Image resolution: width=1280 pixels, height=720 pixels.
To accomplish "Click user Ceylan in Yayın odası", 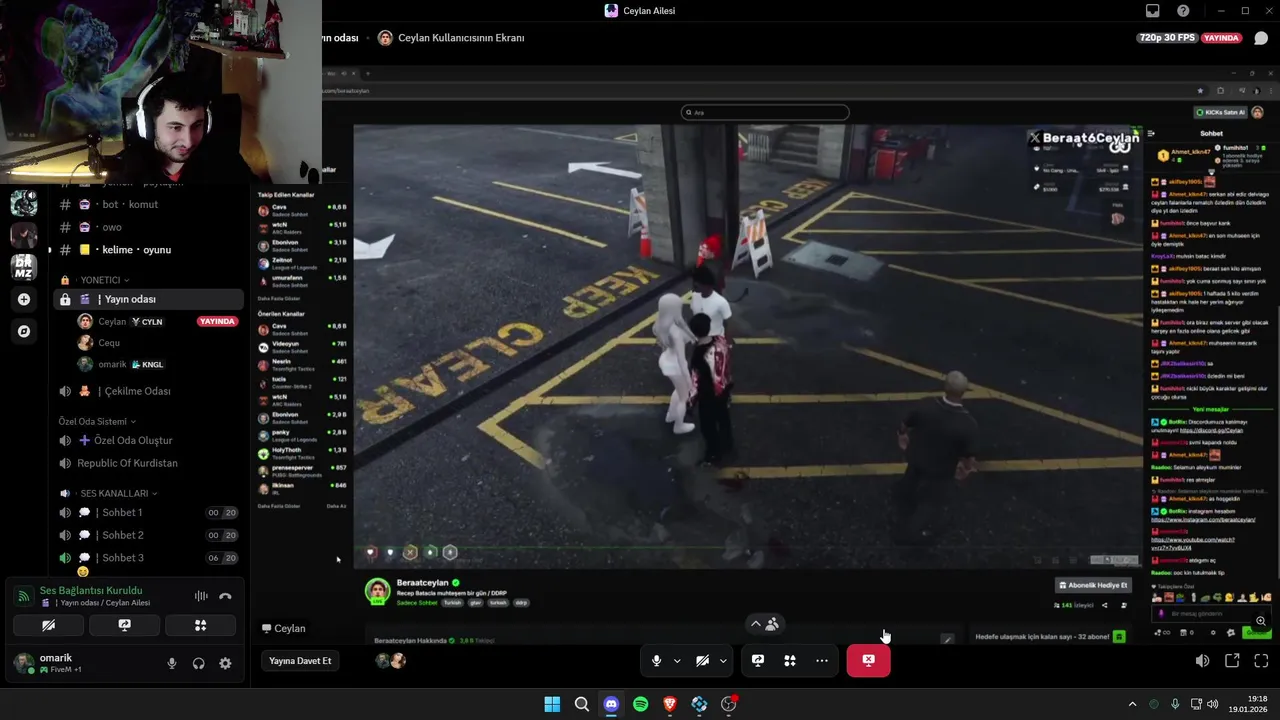I will pos(158,321).
